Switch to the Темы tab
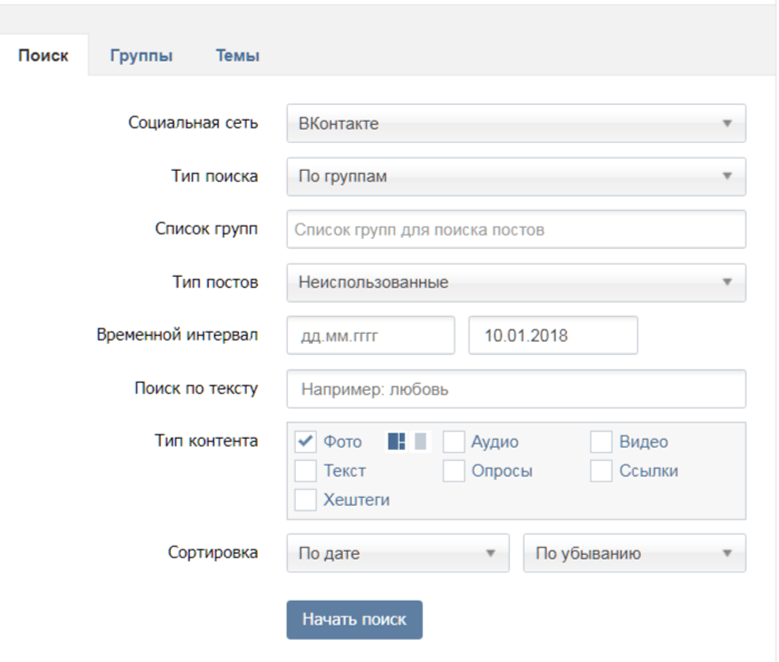The height and width of the screenshot is (662, 779). [237, 55]
